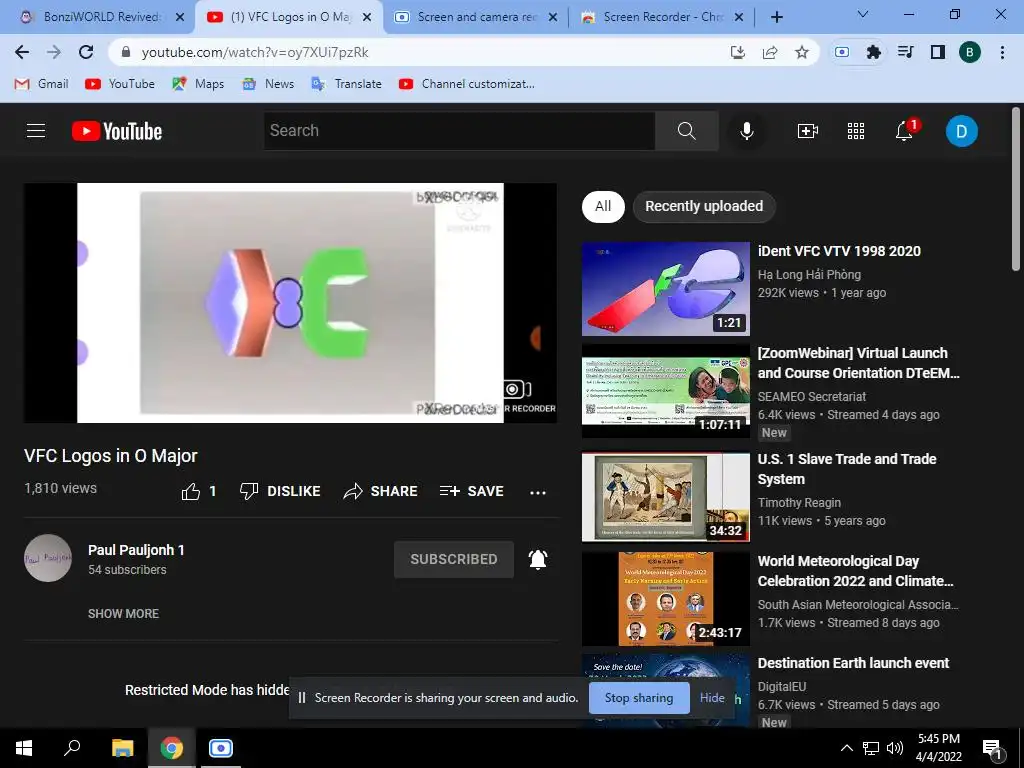Screen dimensions: 1024x768
Task: Open Windows taskbar search
Action: pos(72,748)
